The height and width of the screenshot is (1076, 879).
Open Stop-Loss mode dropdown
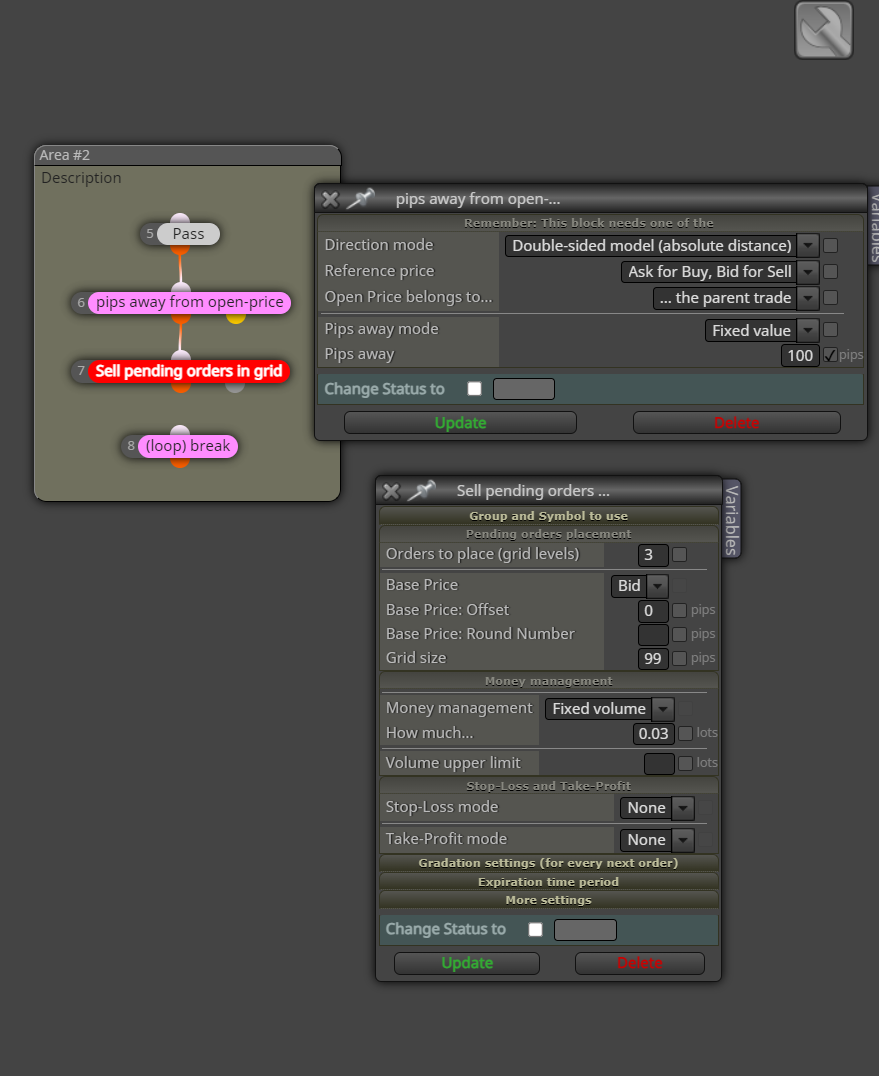[683, 808]
